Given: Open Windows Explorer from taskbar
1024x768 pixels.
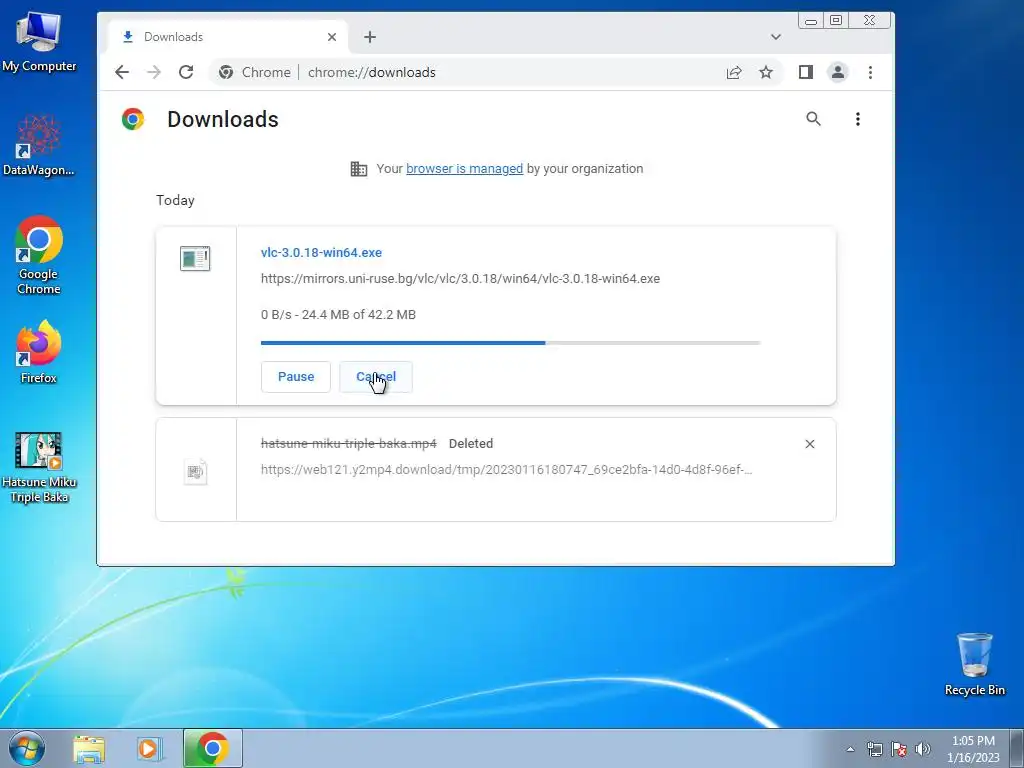Looking at the screenshot, I should tap(89, 748).
